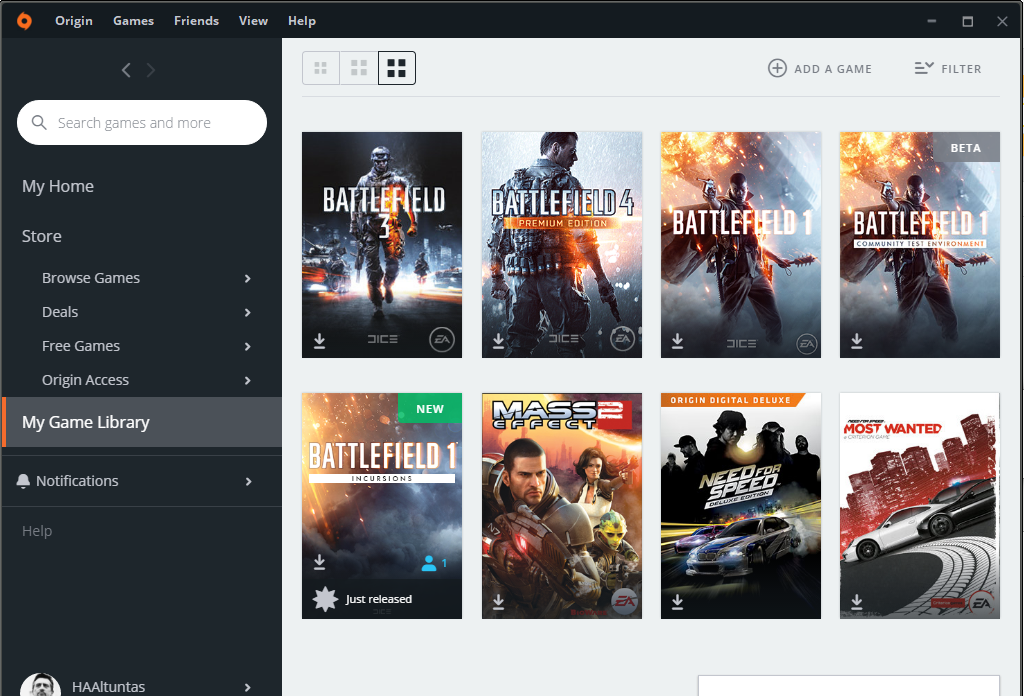Open Origin Access in the sidebar

click(x=86, y=379)
